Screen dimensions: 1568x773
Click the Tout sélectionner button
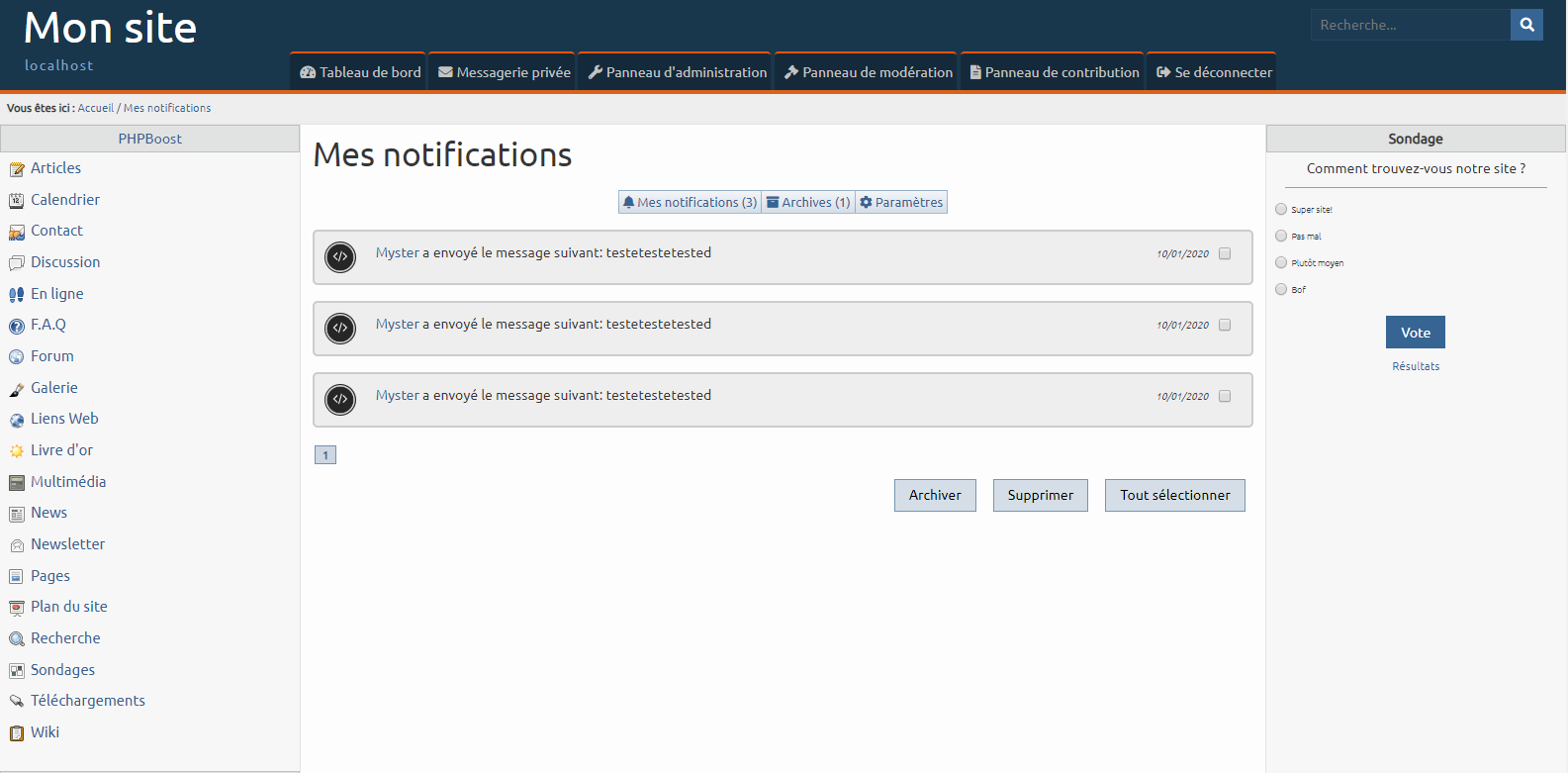point(1174,495)
